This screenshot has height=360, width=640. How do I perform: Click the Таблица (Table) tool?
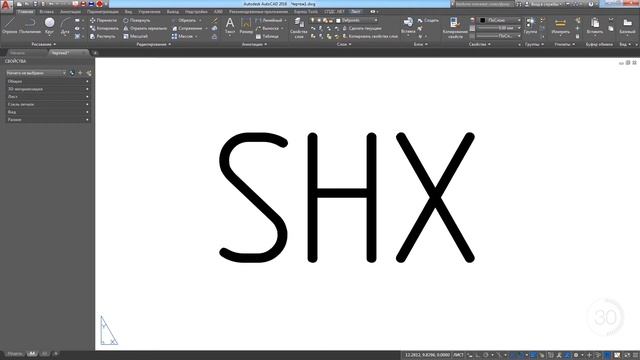pyautogui.click(x=267, y=36)
